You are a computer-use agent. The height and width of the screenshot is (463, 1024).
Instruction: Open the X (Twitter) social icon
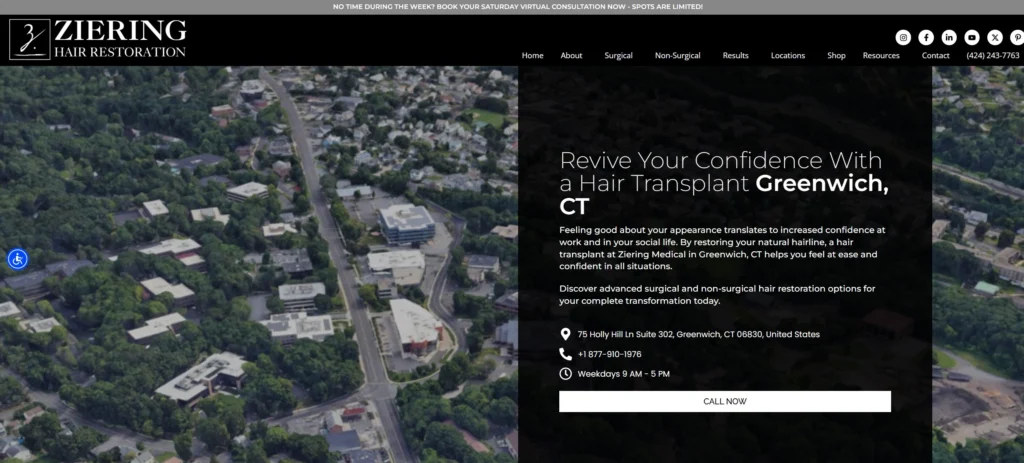(x=995, y=37)
